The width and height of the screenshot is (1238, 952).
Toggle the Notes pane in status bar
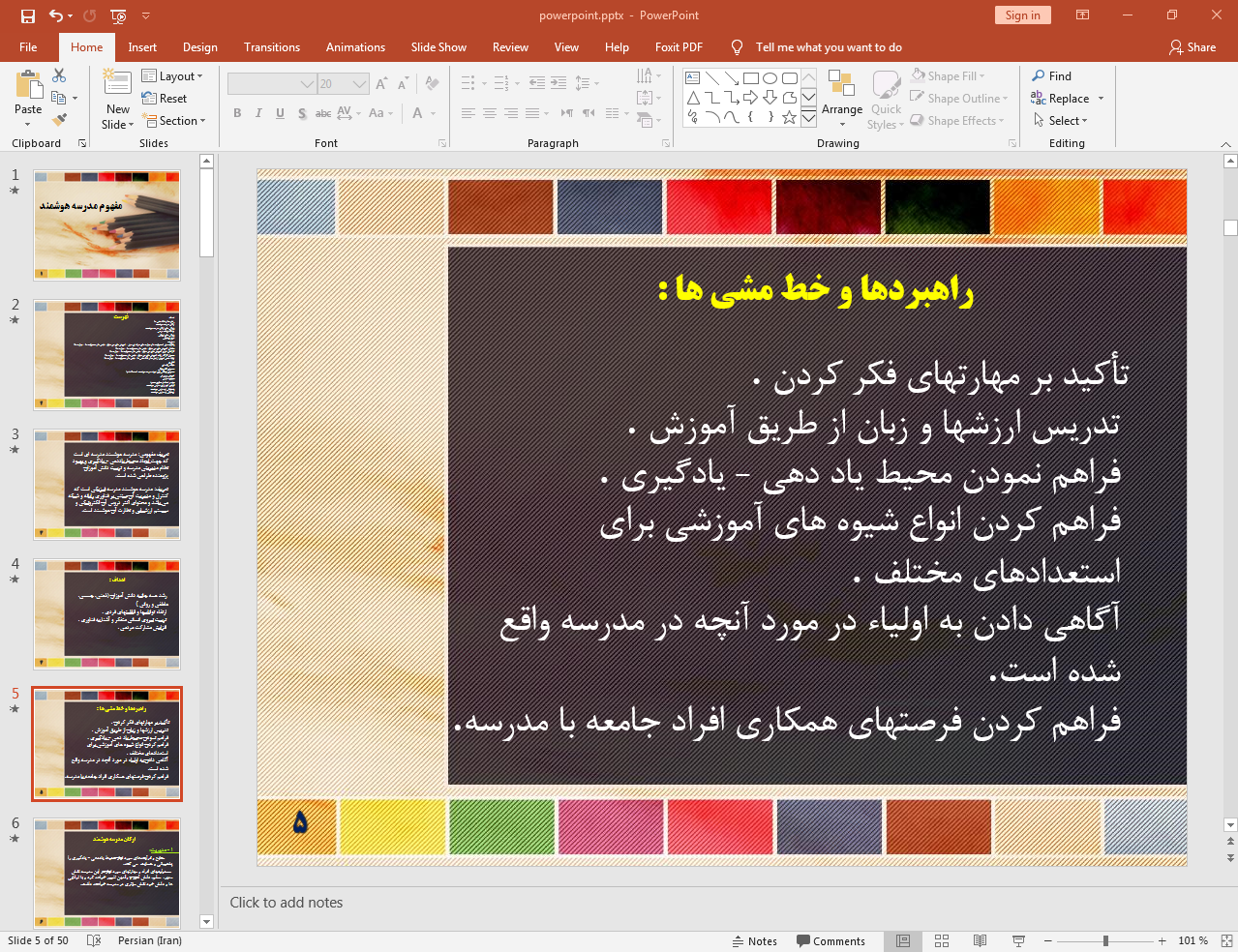tap(754, 941)
